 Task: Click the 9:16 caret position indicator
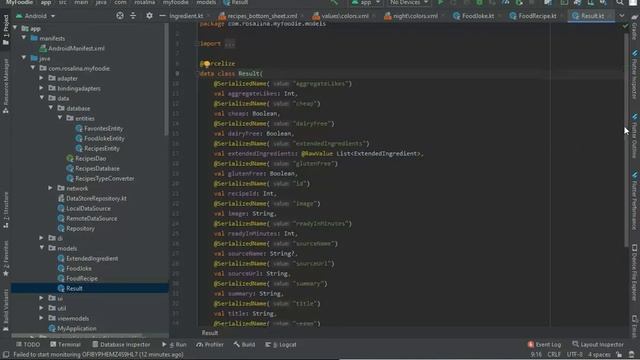(x=536, y=354)
